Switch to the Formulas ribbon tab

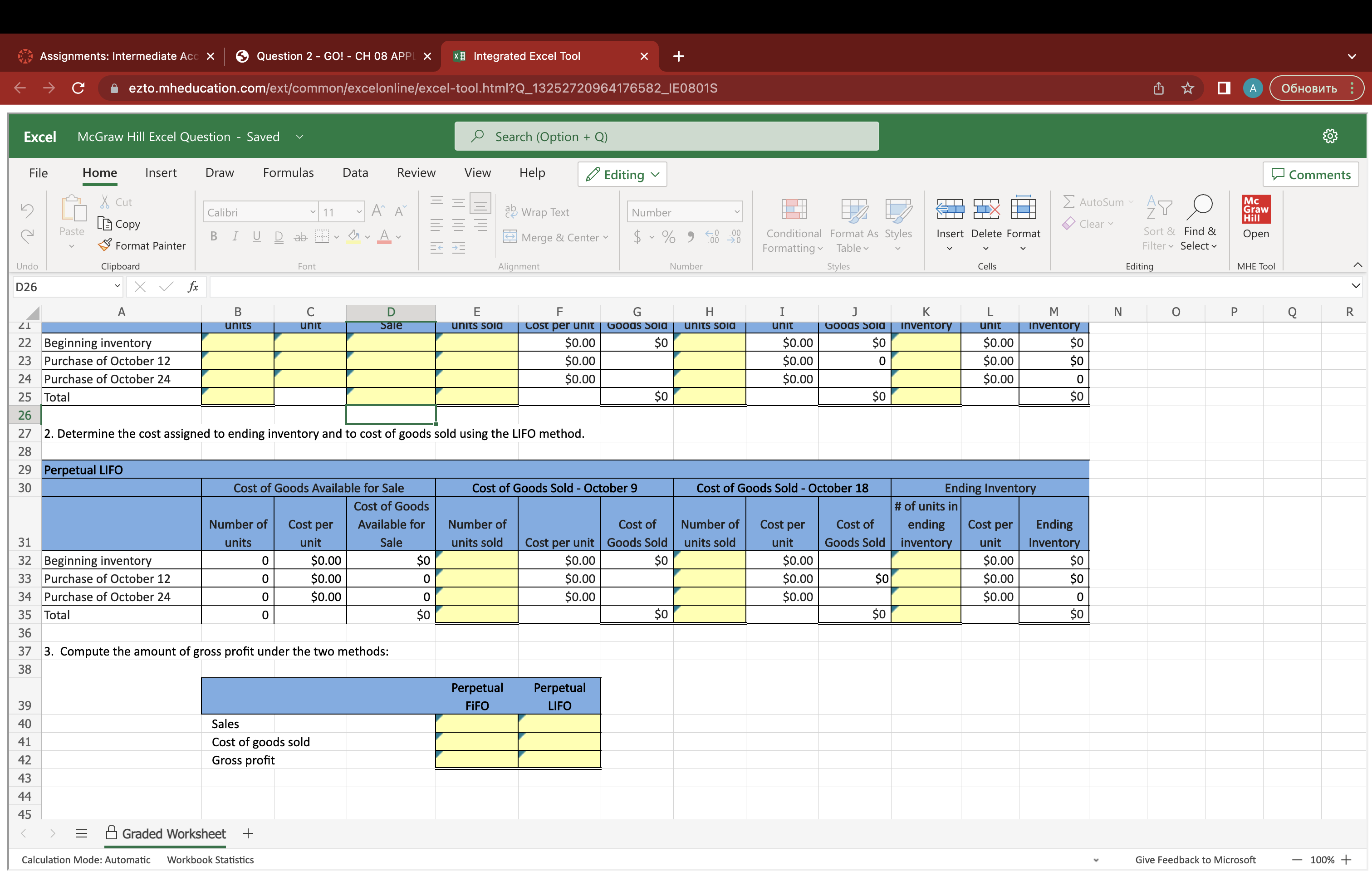[288, 173]
